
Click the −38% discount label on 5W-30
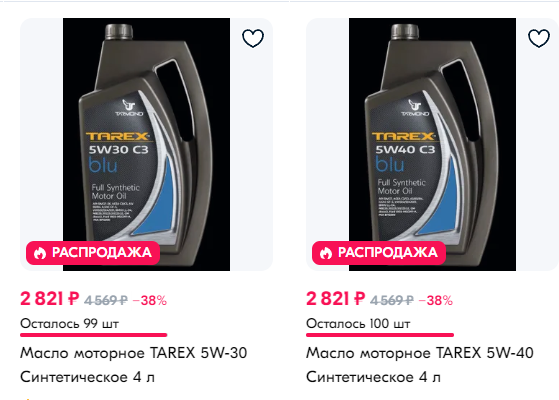coord(150,301)
